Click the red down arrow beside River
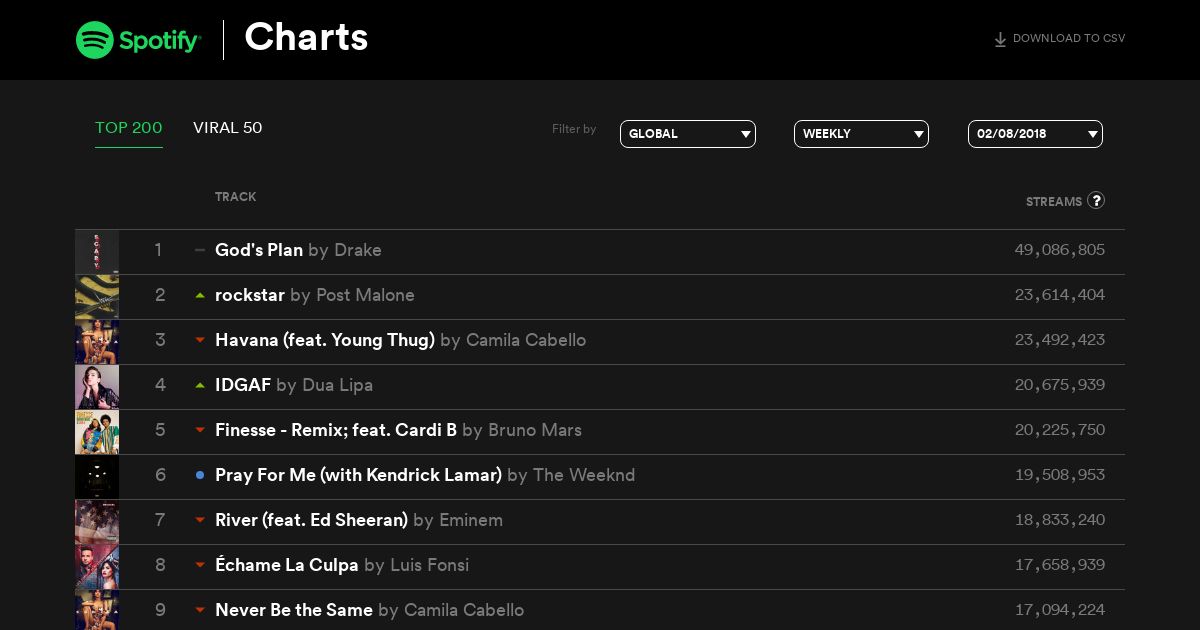This screenshot has width=1200, height=630. 200,520
